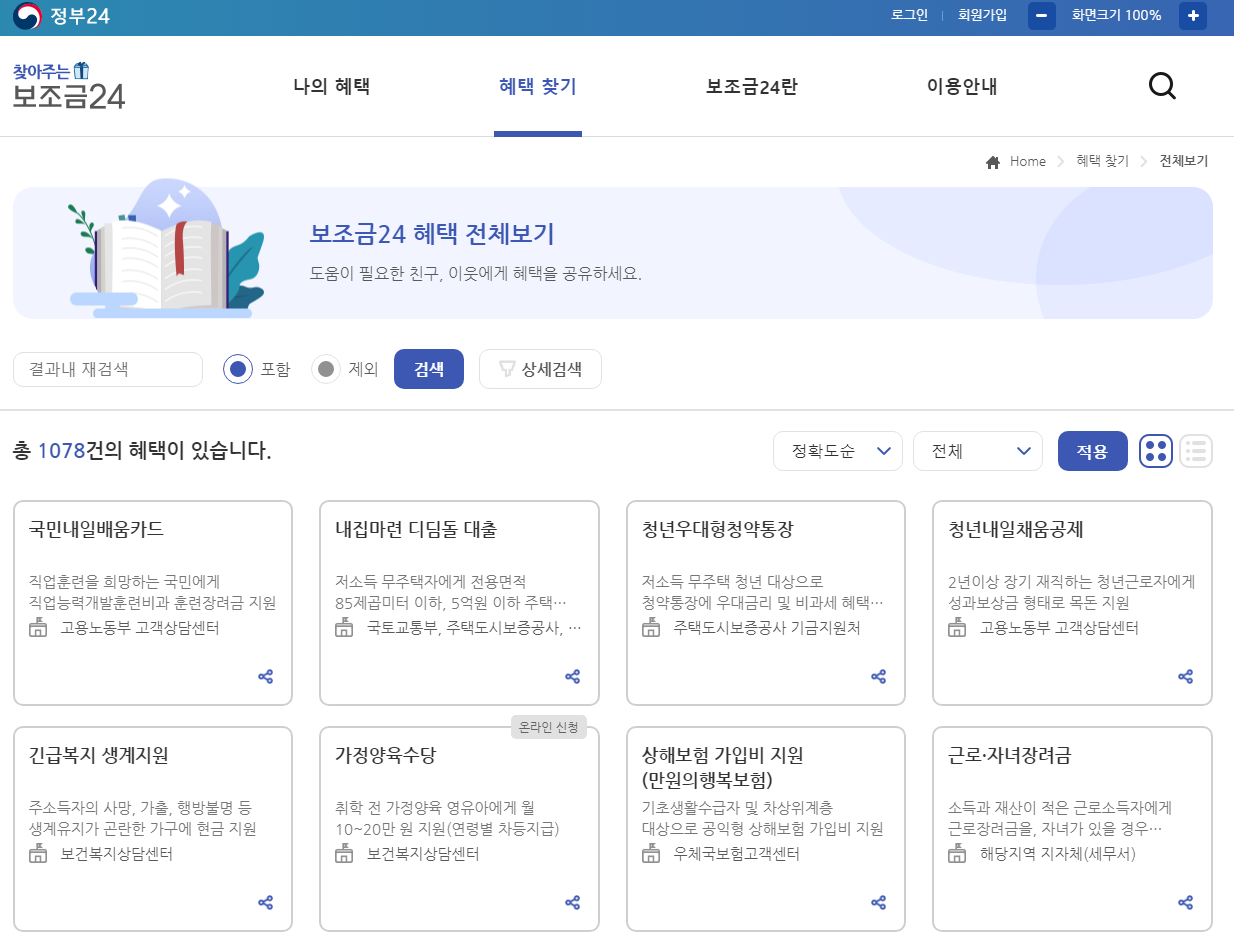Viewport: 1234px width, 943px height.
Task: Open the 보조금24 home logo
Action: tap(69, 86)
